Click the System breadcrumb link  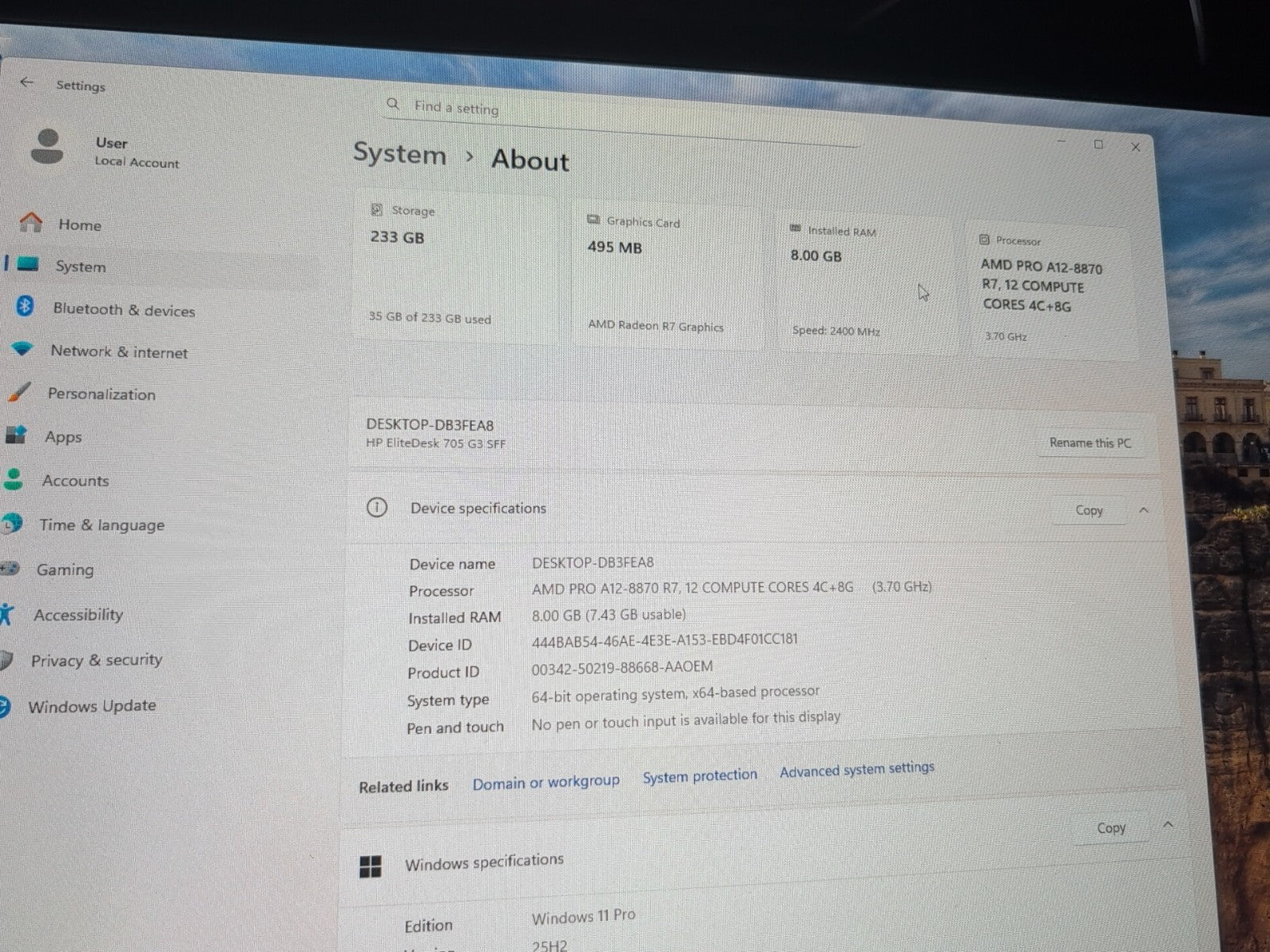400,153
